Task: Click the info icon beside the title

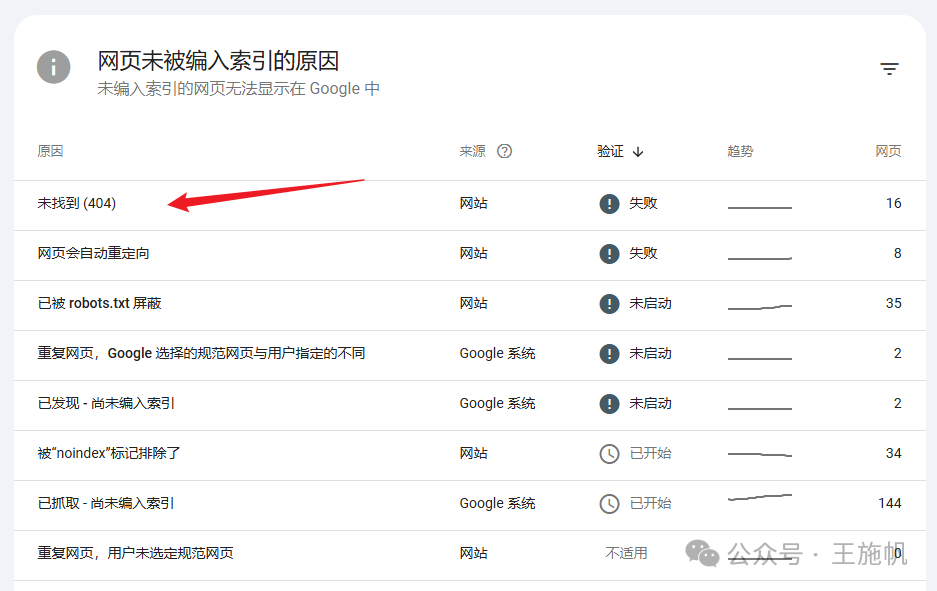Action: coord(54,67)
